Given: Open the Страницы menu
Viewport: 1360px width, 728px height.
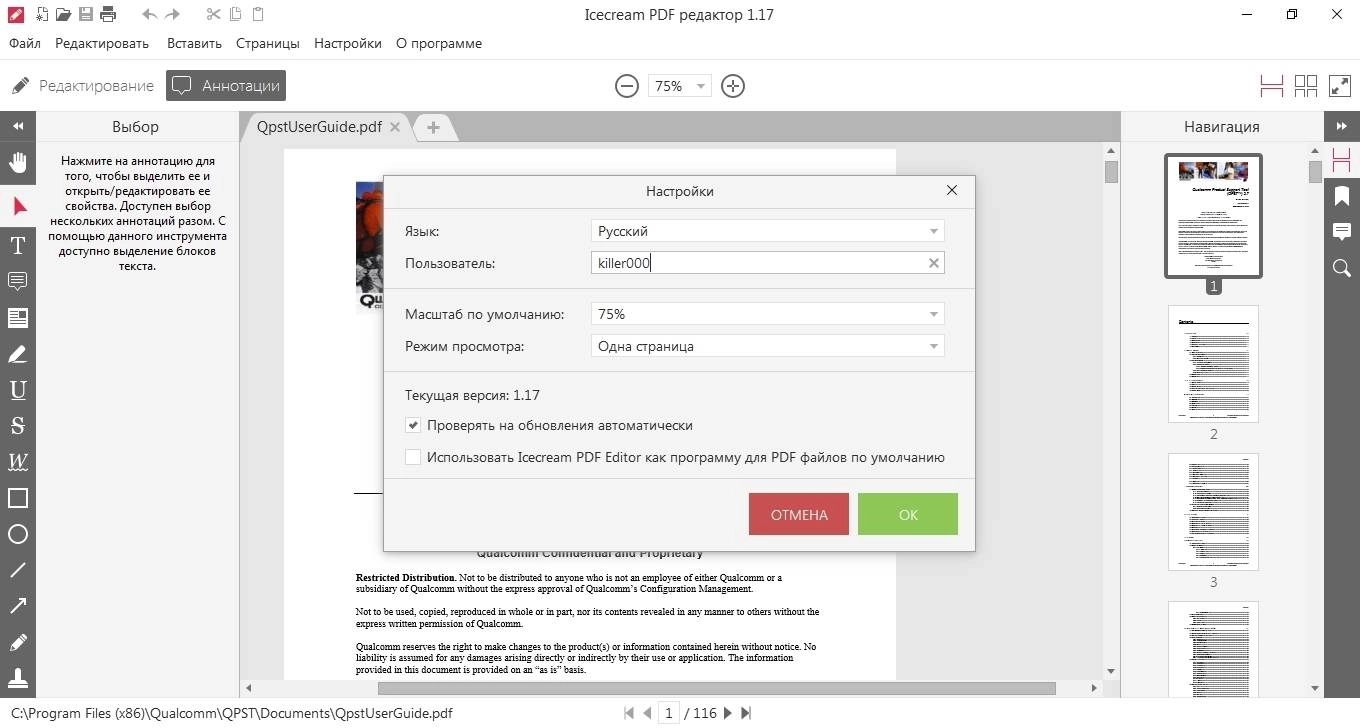Looking at the screenshot, I should pos(268,43).
